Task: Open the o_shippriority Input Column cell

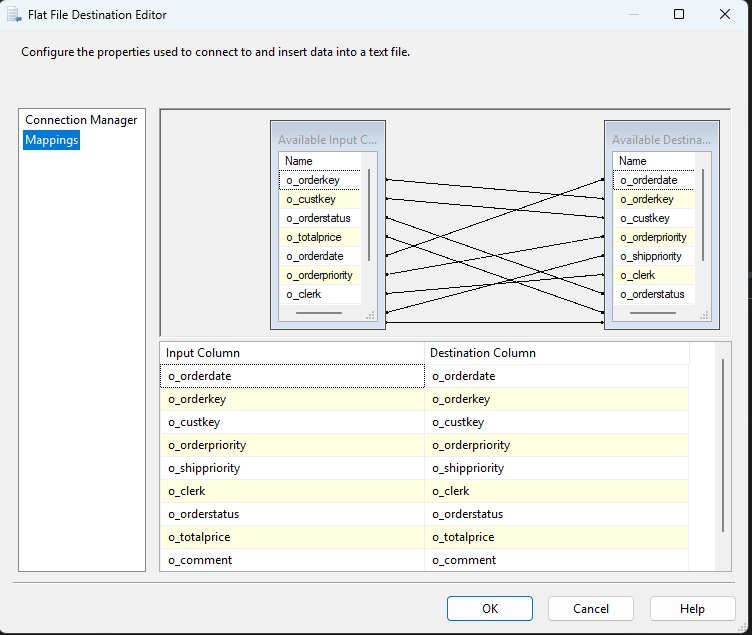Action: (292, 468)
